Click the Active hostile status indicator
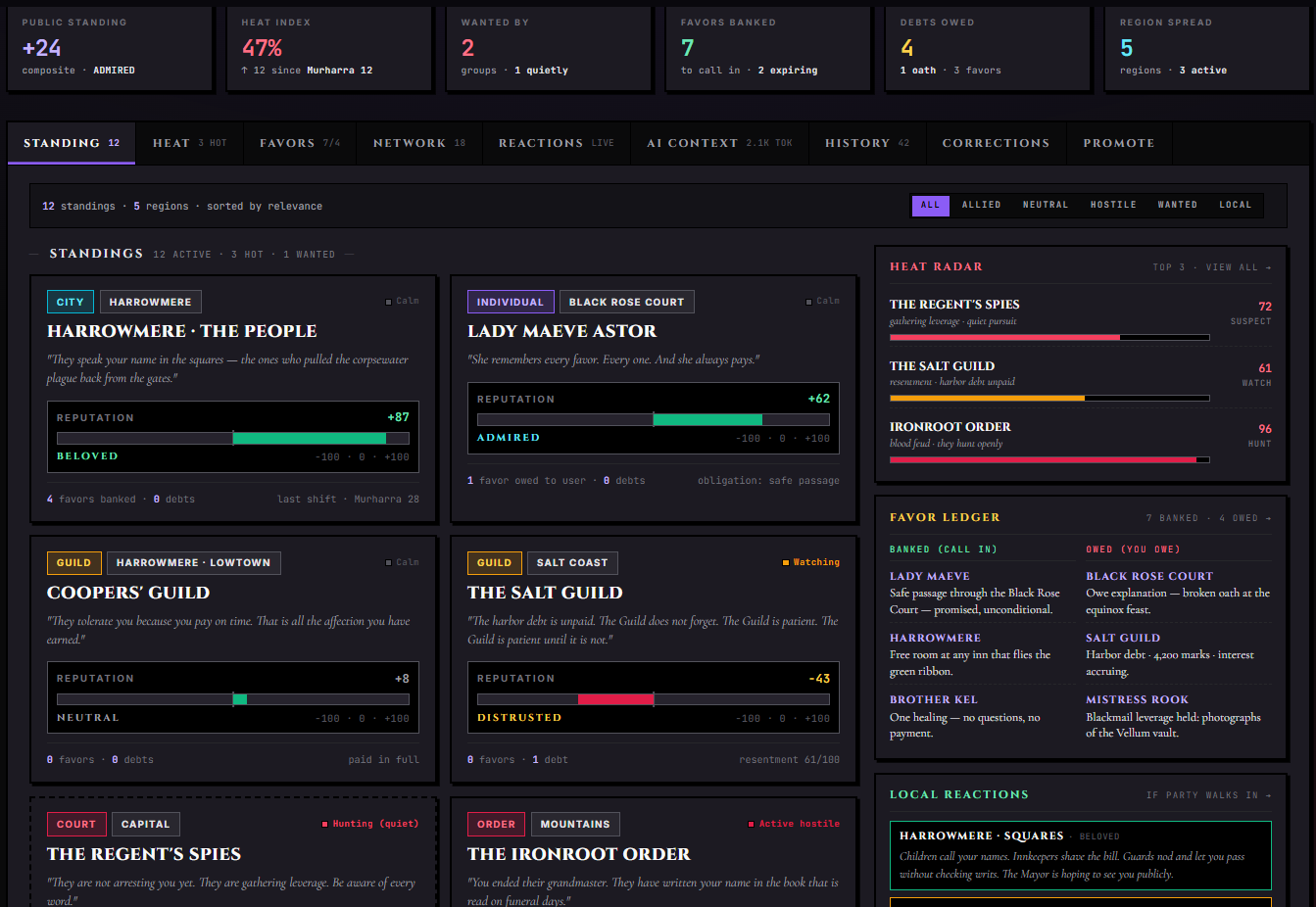Image resolution: width=1316 pixels, height=907 pixels. (x=794, y=824)
